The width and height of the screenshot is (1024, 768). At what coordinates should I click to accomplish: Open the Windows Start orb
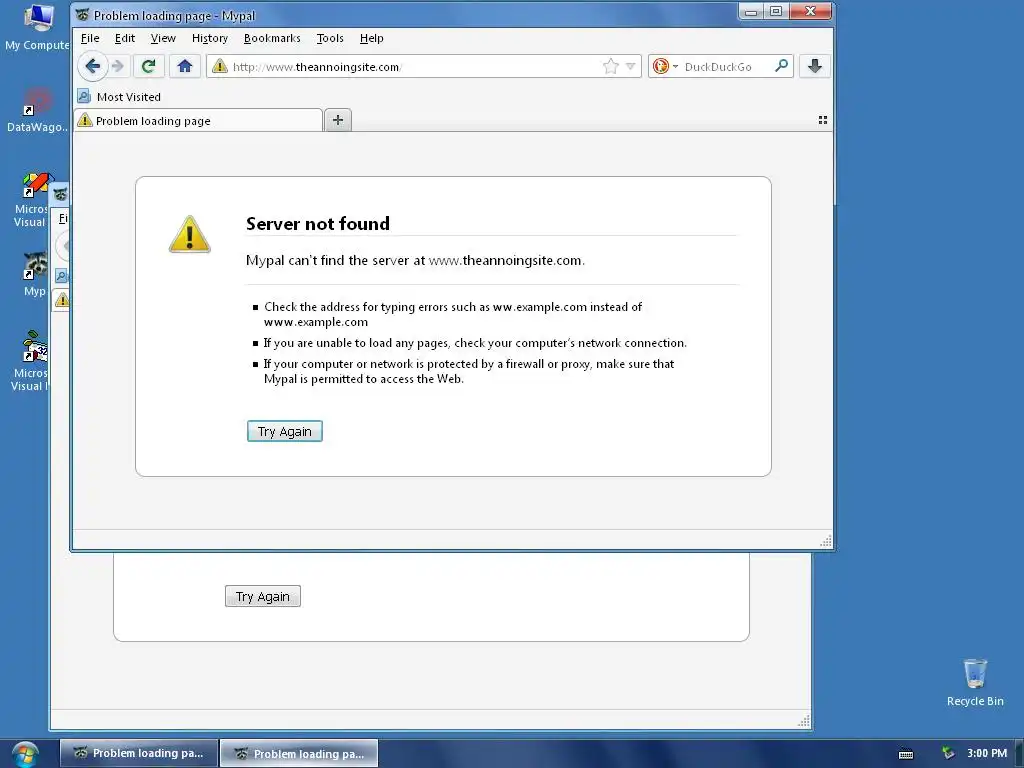[25, 754]
